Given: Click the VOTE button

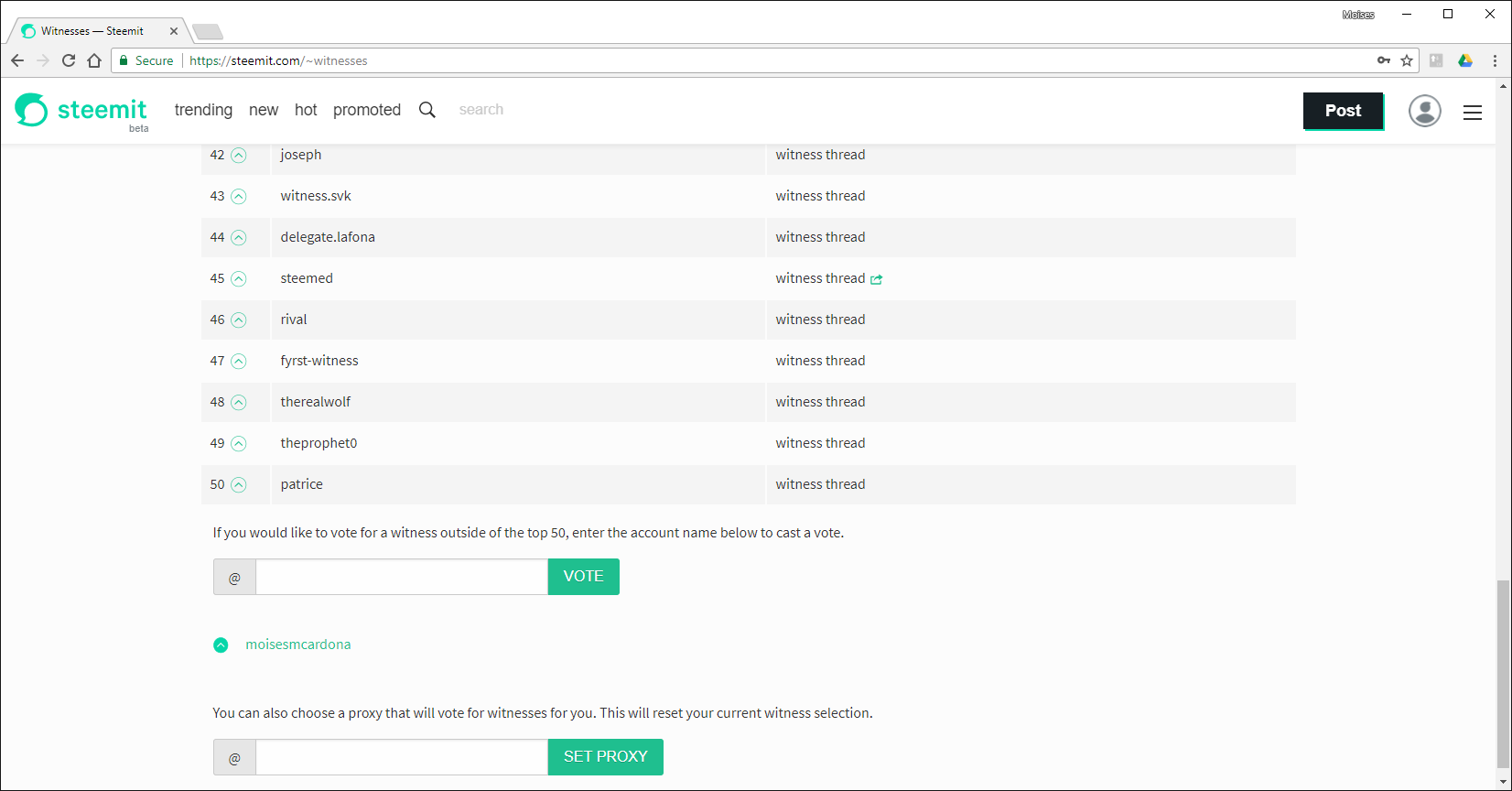Looking at the screenshot, I should [584, 577].
